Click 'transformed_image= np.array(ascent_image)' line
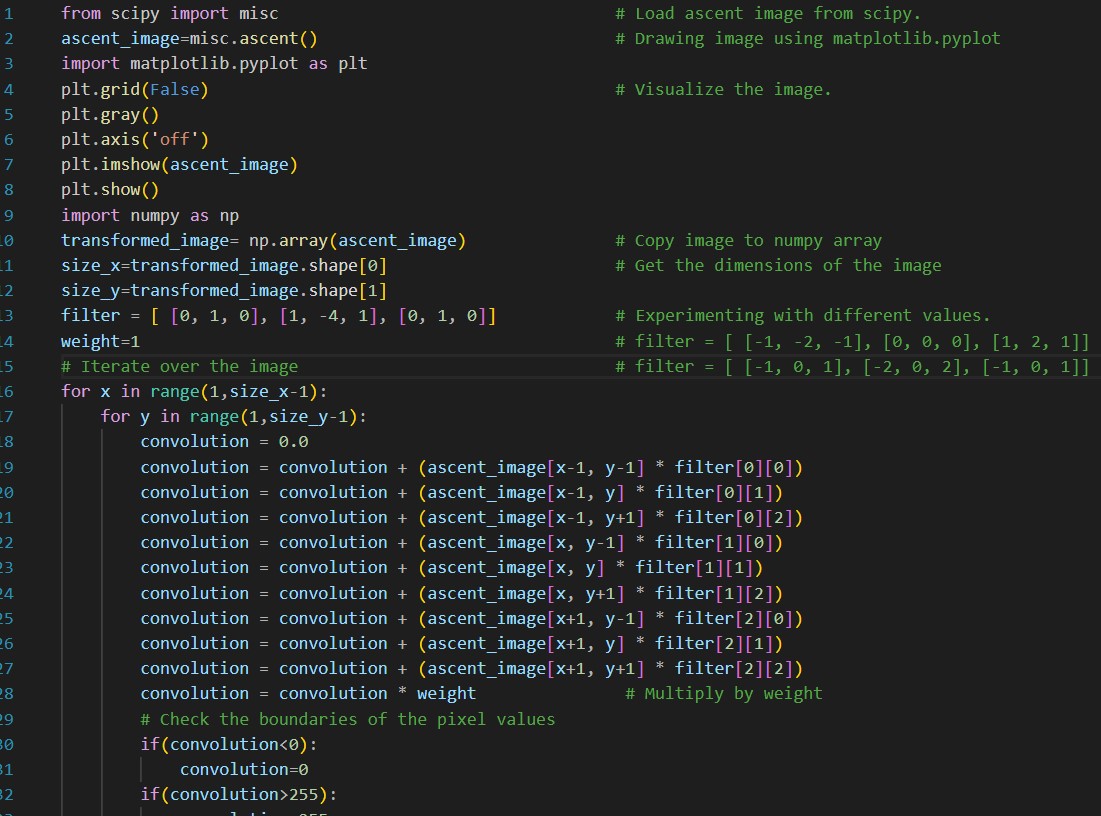The image size is (1101, 816). [263, 241]
